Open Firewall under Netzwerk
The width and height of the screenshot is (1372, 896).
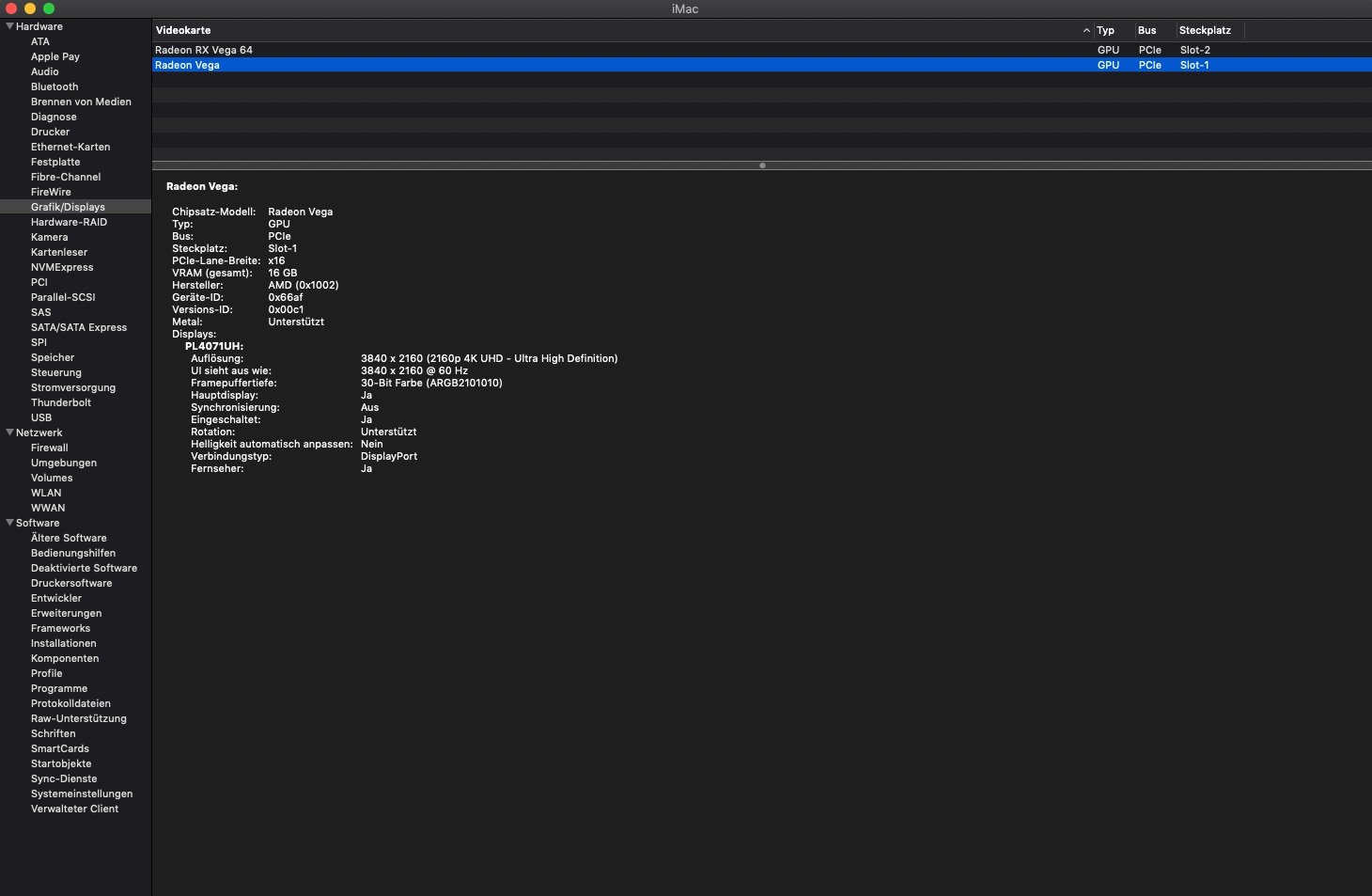(x=50, y=448)
